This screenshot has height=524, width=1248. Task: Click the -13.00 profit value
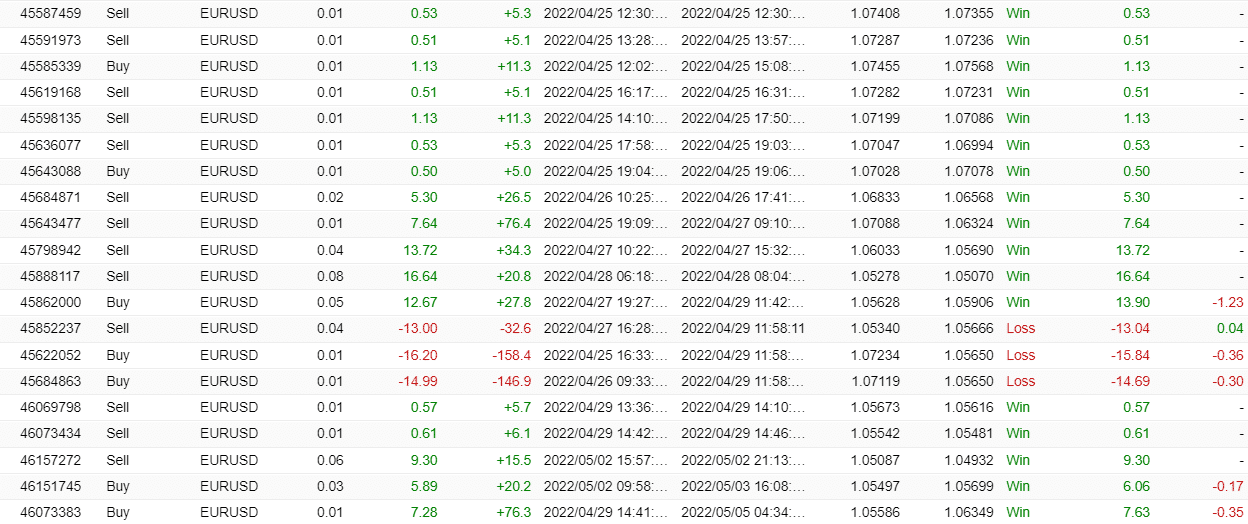[418, 328]
